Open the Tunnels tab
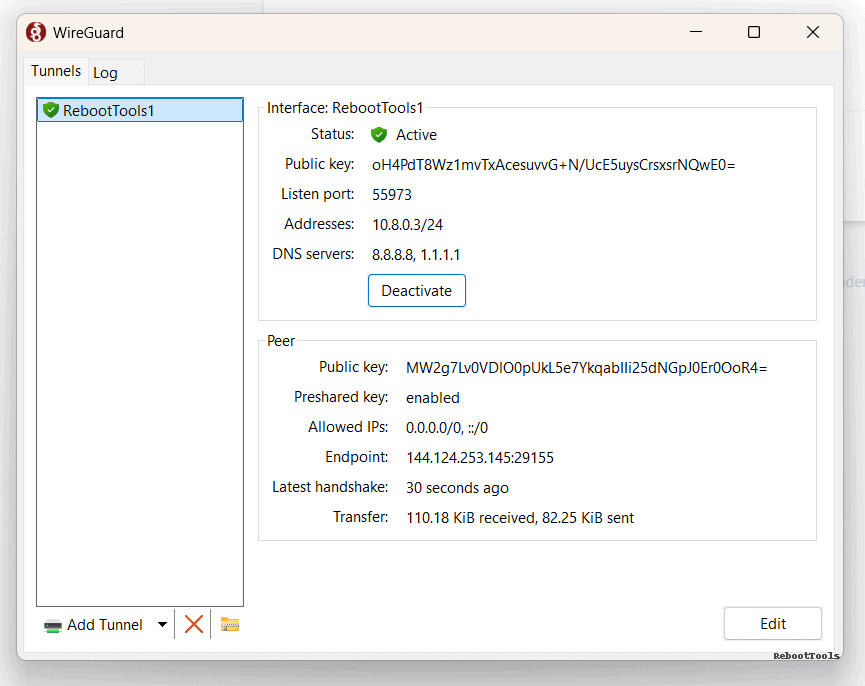Image resolution: width=865 pixels, height=686 pixels. (56, 71)
